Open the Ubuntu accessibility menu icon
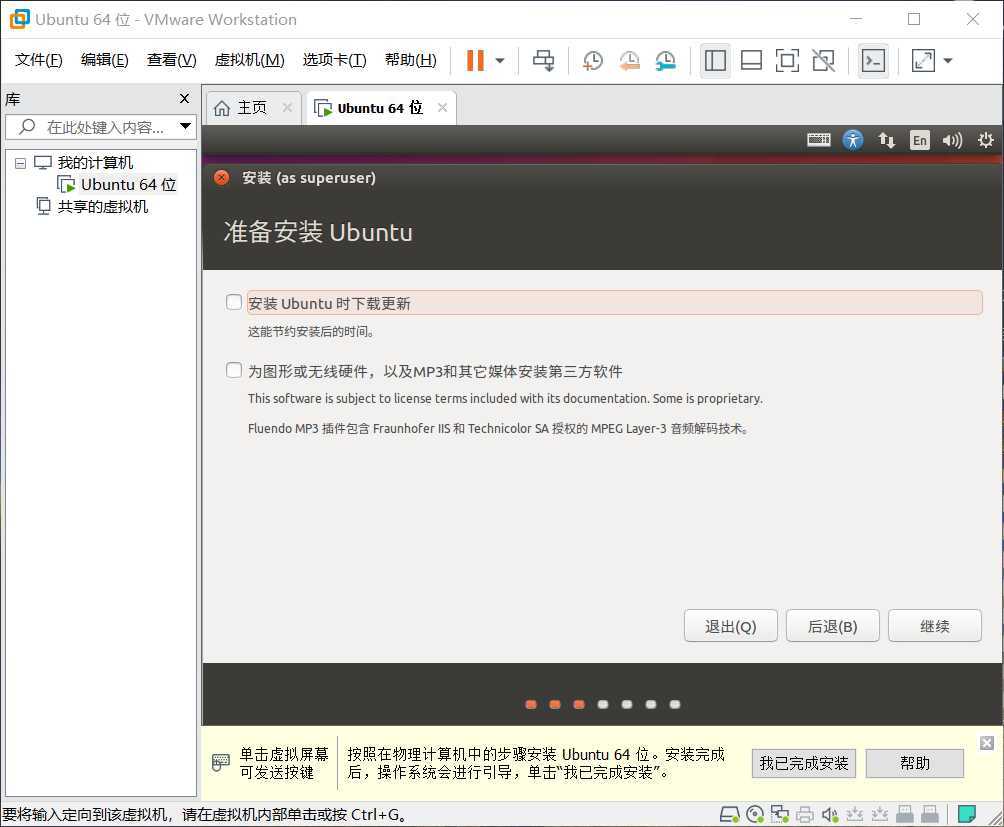The height and width of the screenshot is (827, 1004). click(x=853, y=140)
